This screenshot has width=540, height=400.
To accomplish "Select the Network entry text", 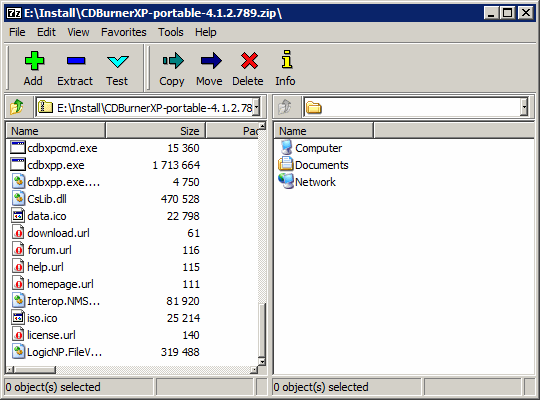I will coord(315,182).
